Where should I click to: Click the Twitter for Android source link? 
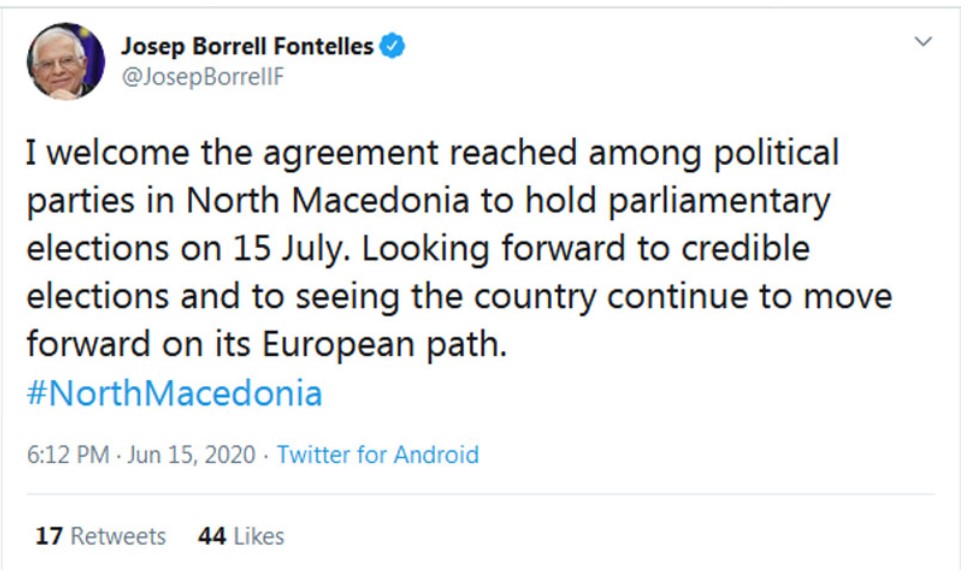tap(378, 454)
